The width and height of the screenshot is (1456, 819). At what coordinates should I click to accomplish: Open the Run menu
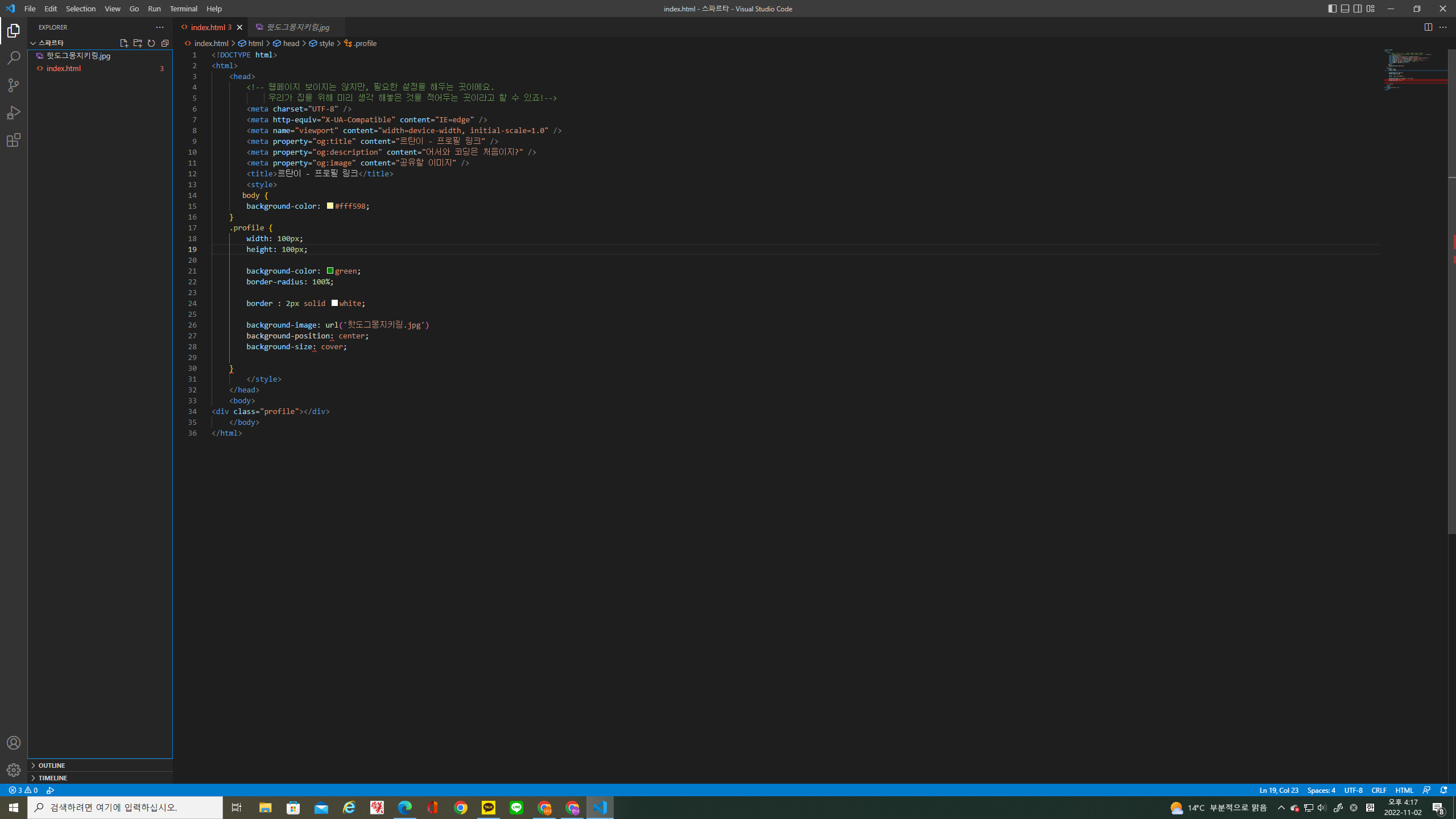coord(154,9)
